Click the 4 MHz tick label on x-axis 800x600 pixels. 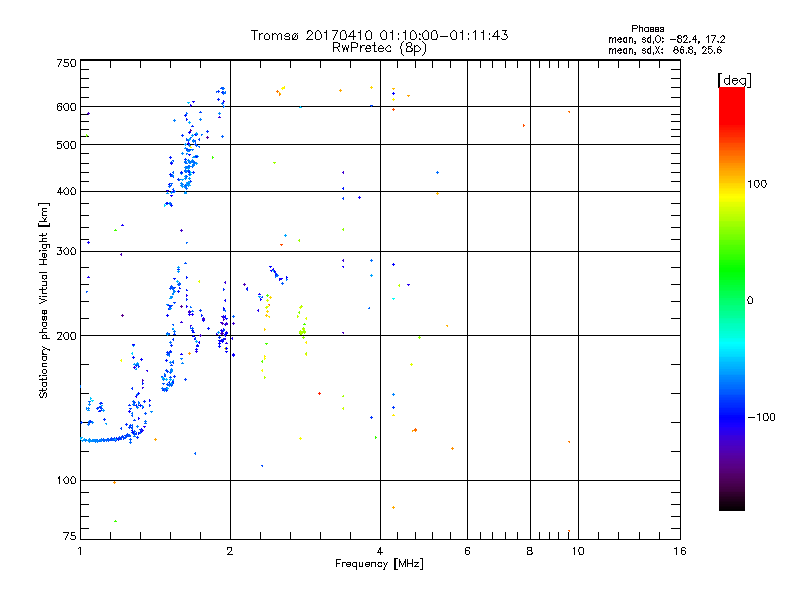[380, 551]
